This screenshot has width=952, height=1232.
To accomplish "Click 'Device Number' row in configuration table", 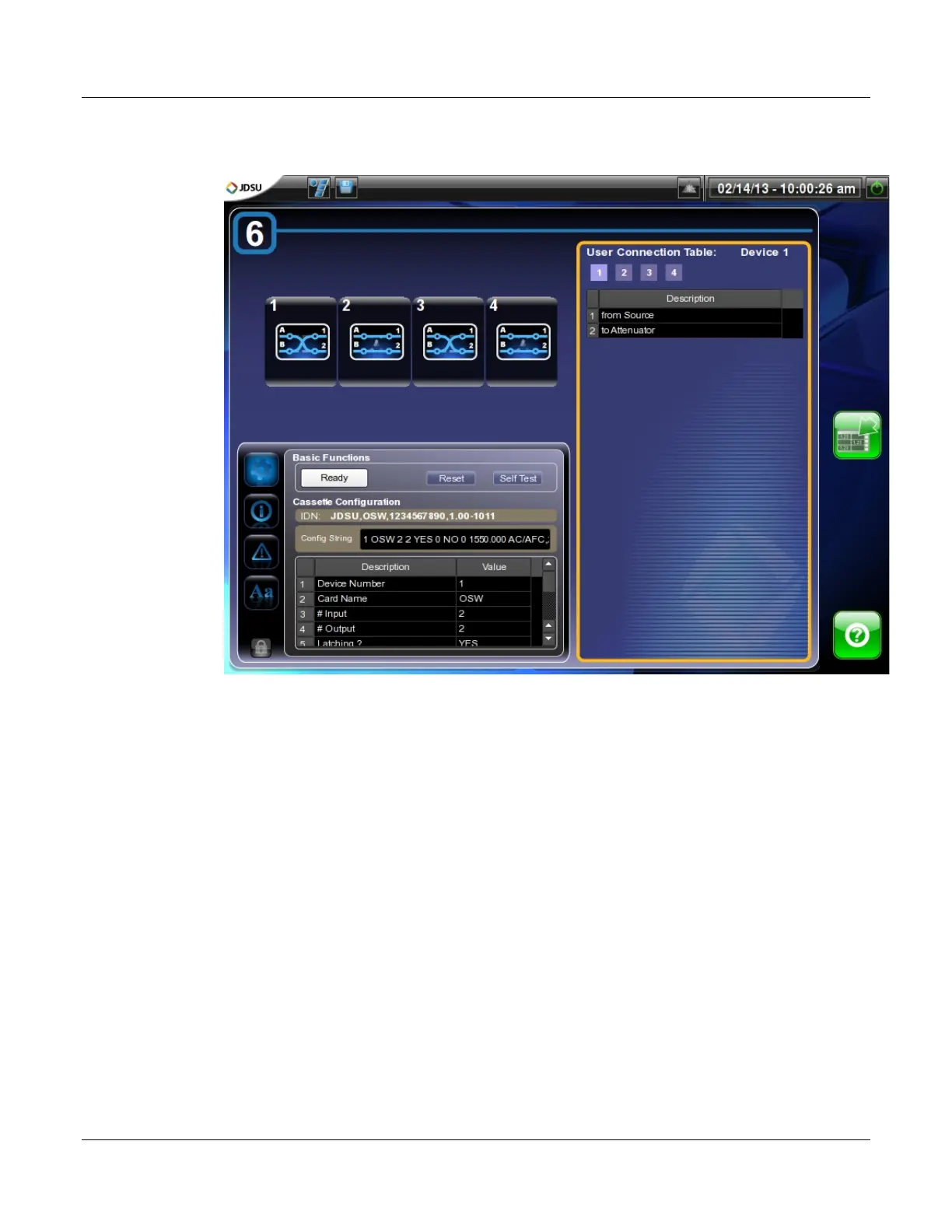I will point(415,583).
